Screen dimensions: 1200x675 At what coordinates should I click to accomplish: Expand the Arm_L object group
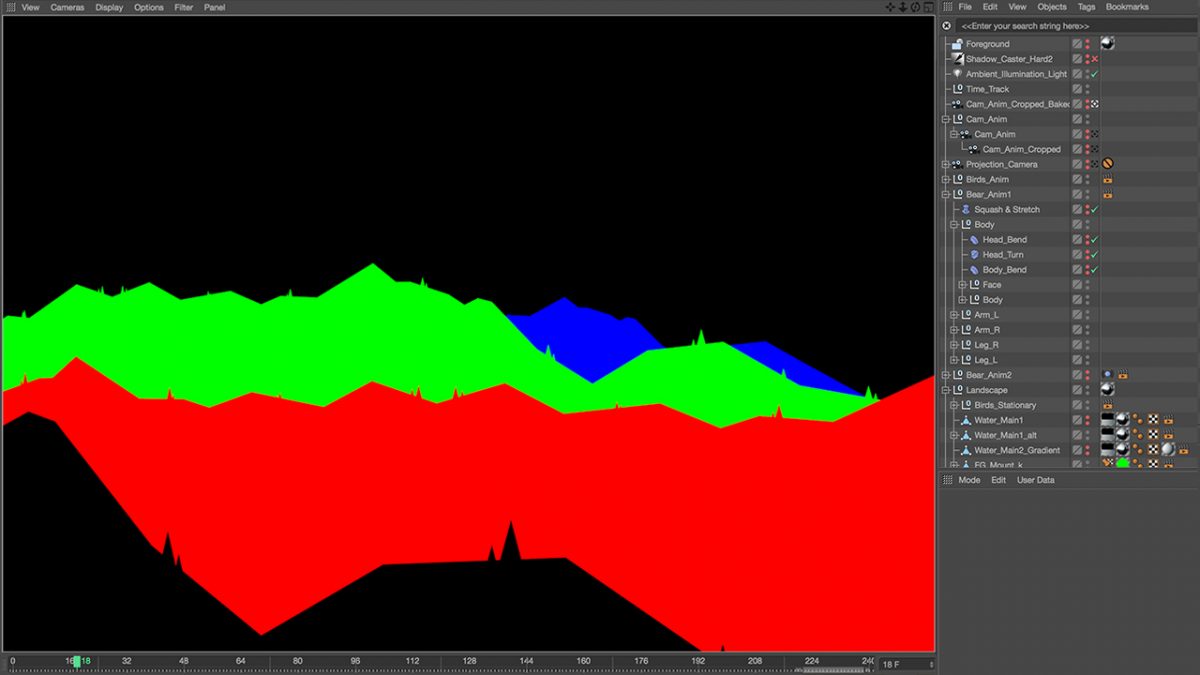click(954, 315)
